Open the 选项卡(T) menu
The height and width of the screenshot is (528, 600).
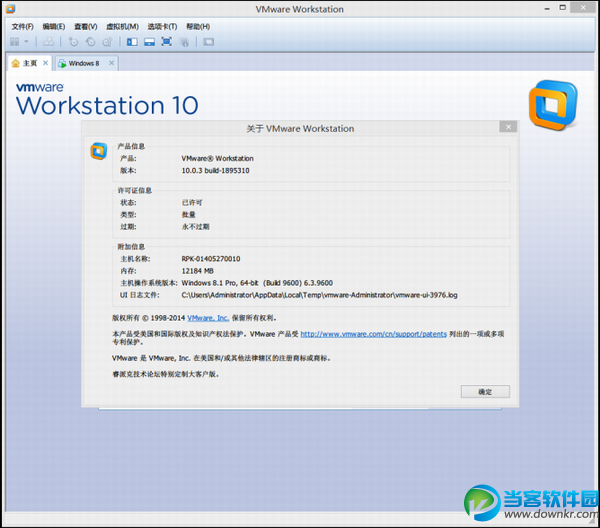[162, 26]
